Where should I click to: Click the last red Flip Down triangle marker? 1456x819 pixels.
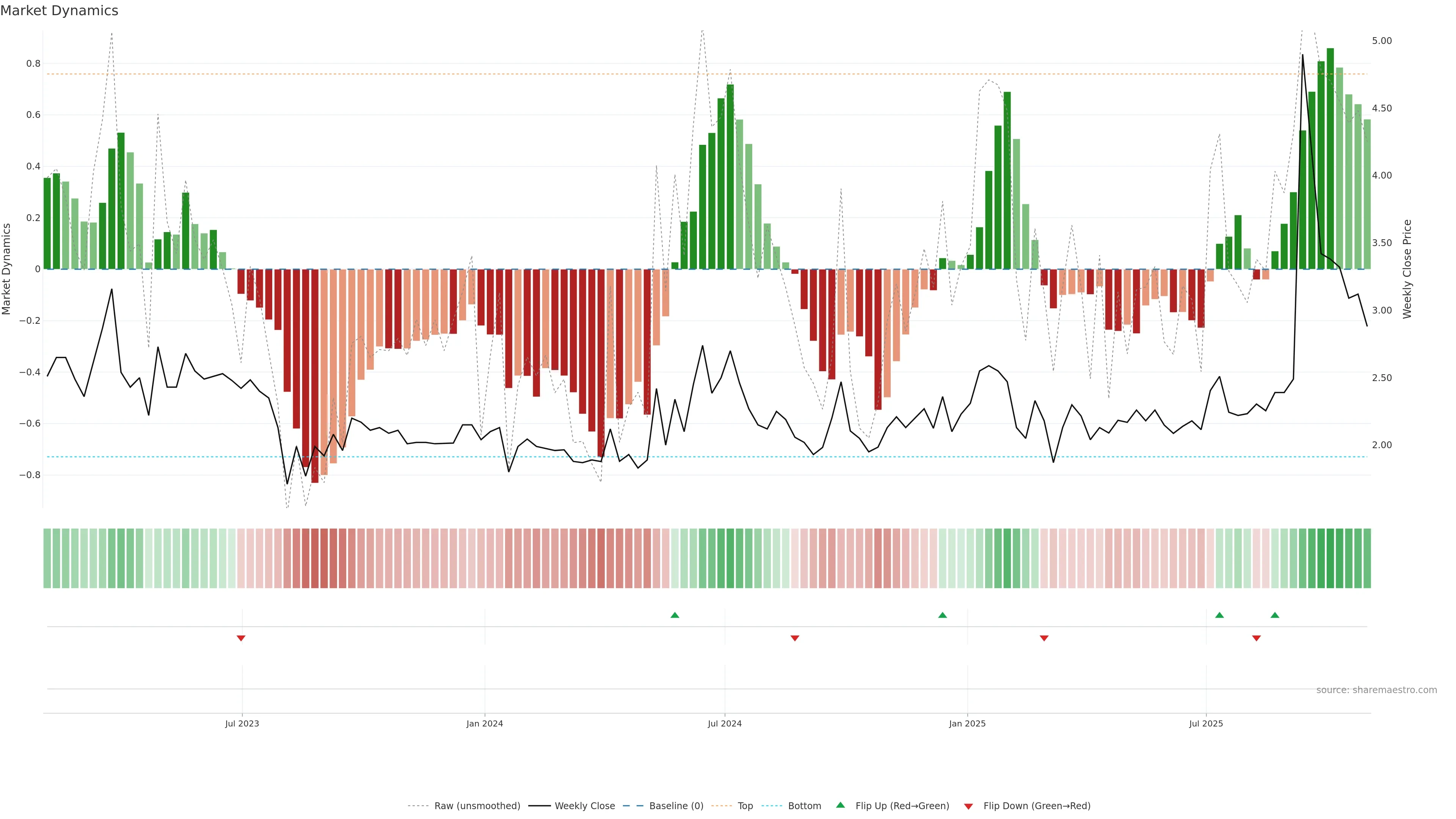1257,638
